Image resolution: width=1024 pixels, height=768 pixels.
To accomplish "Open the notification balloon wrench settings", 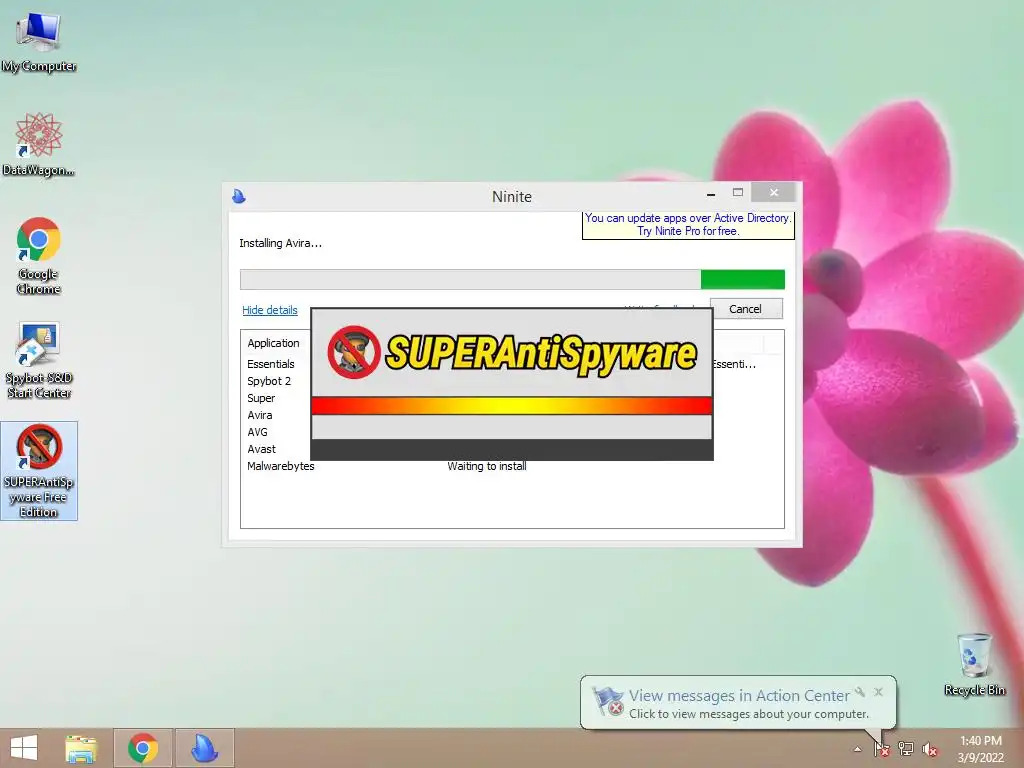I will coord(860,692).
